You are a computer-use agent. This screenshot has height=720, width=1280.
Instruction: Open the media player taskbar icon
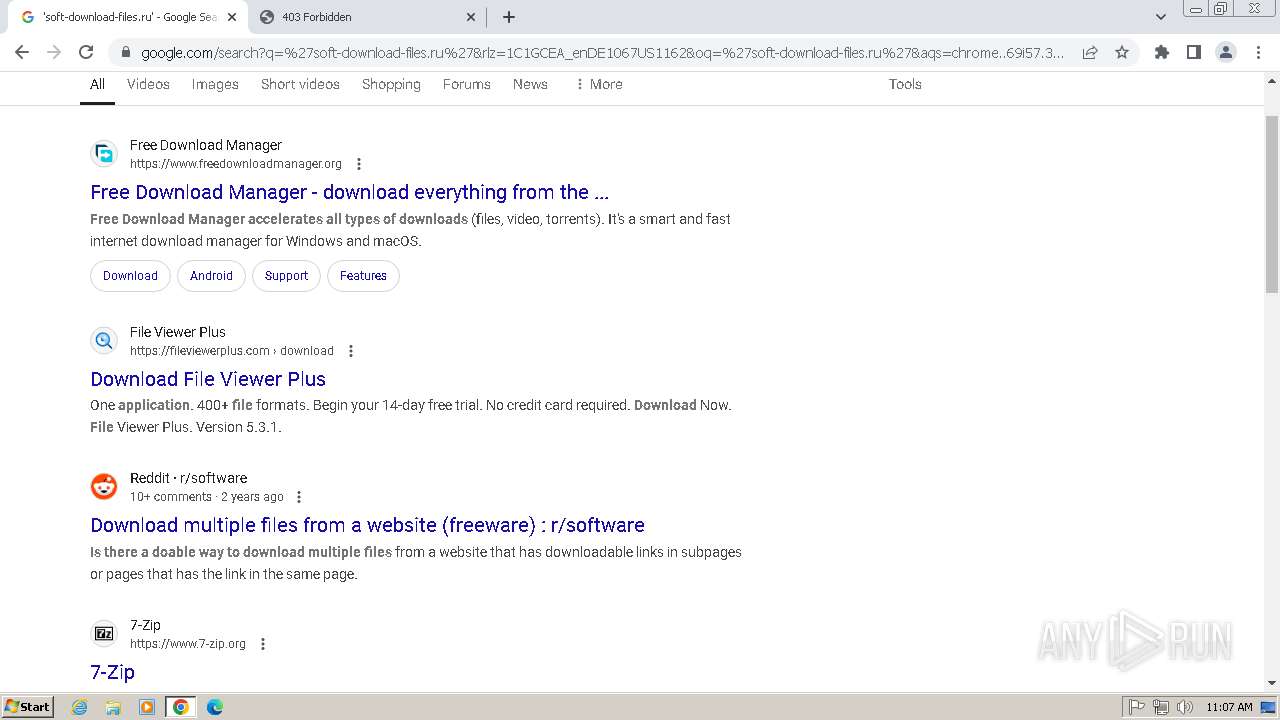(147, 707)
